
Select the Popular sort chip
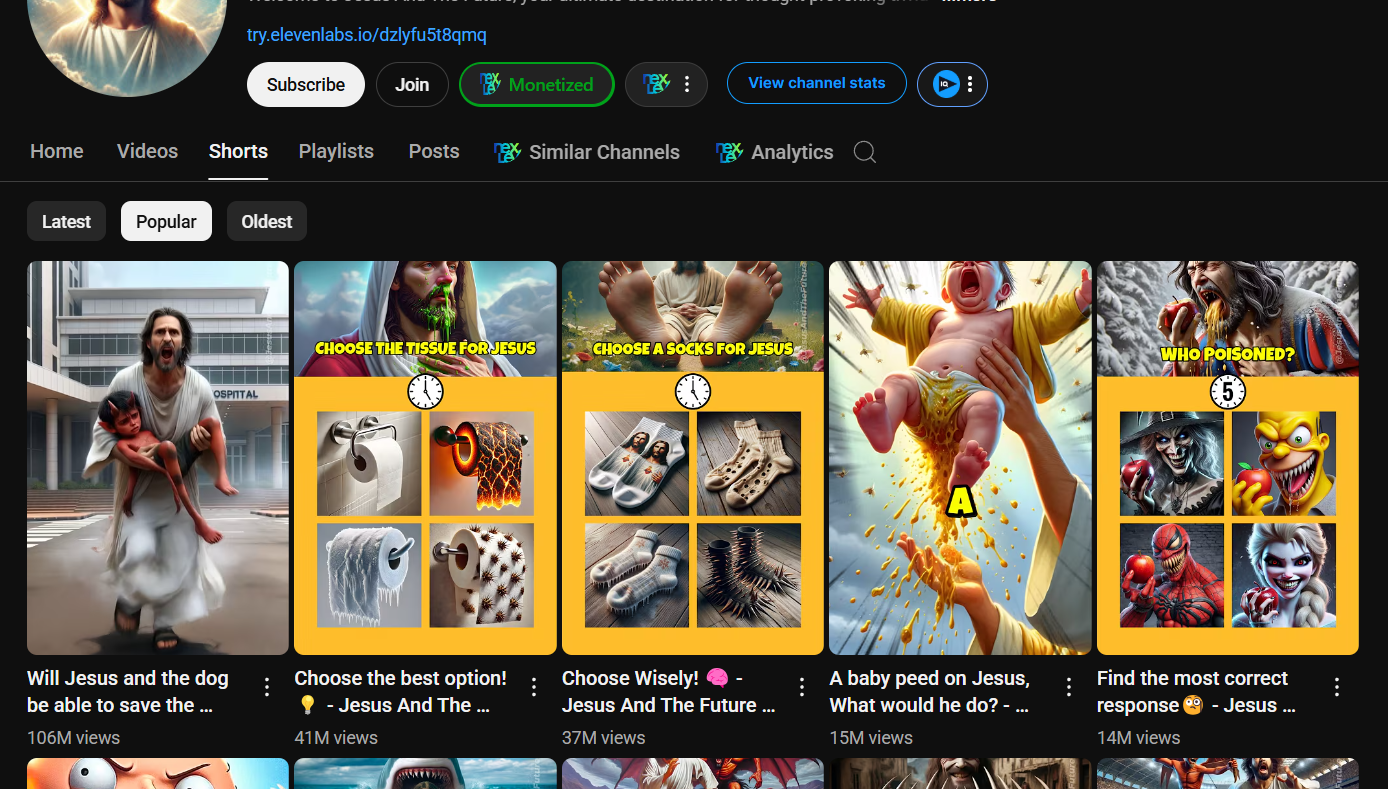(x=166, y=221)
